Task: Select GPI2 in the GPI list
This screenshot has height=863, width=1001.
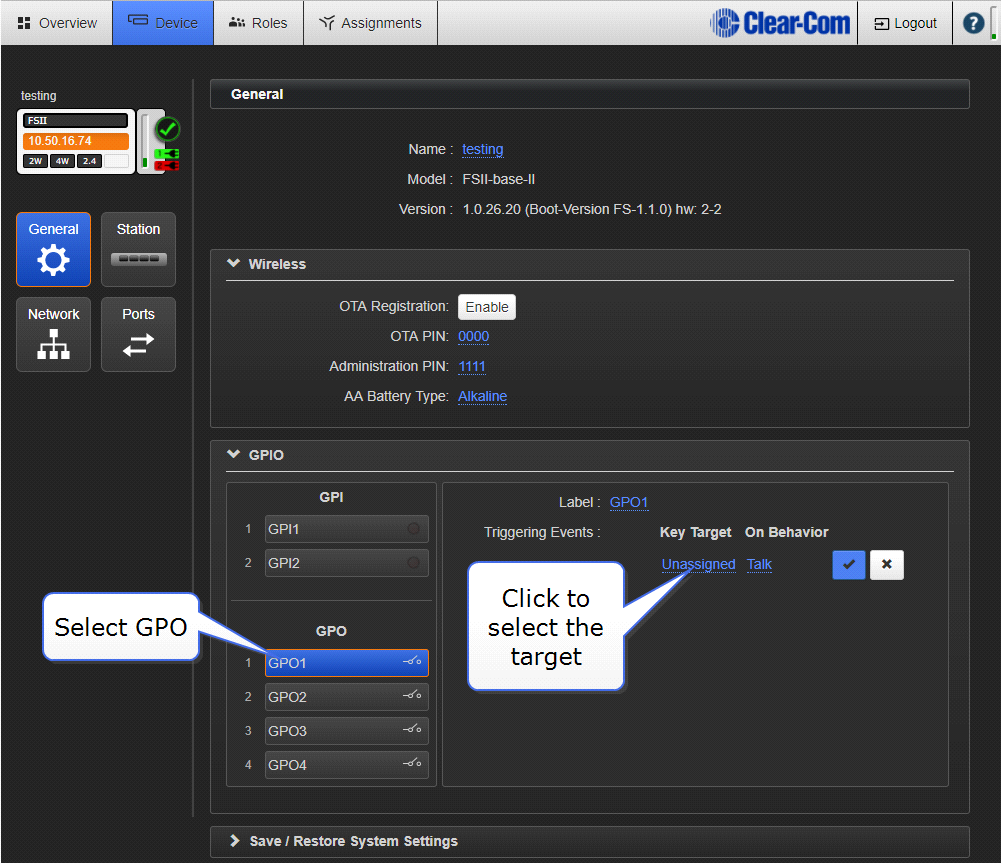Action: pyautogui.click(x=347, y=563)
